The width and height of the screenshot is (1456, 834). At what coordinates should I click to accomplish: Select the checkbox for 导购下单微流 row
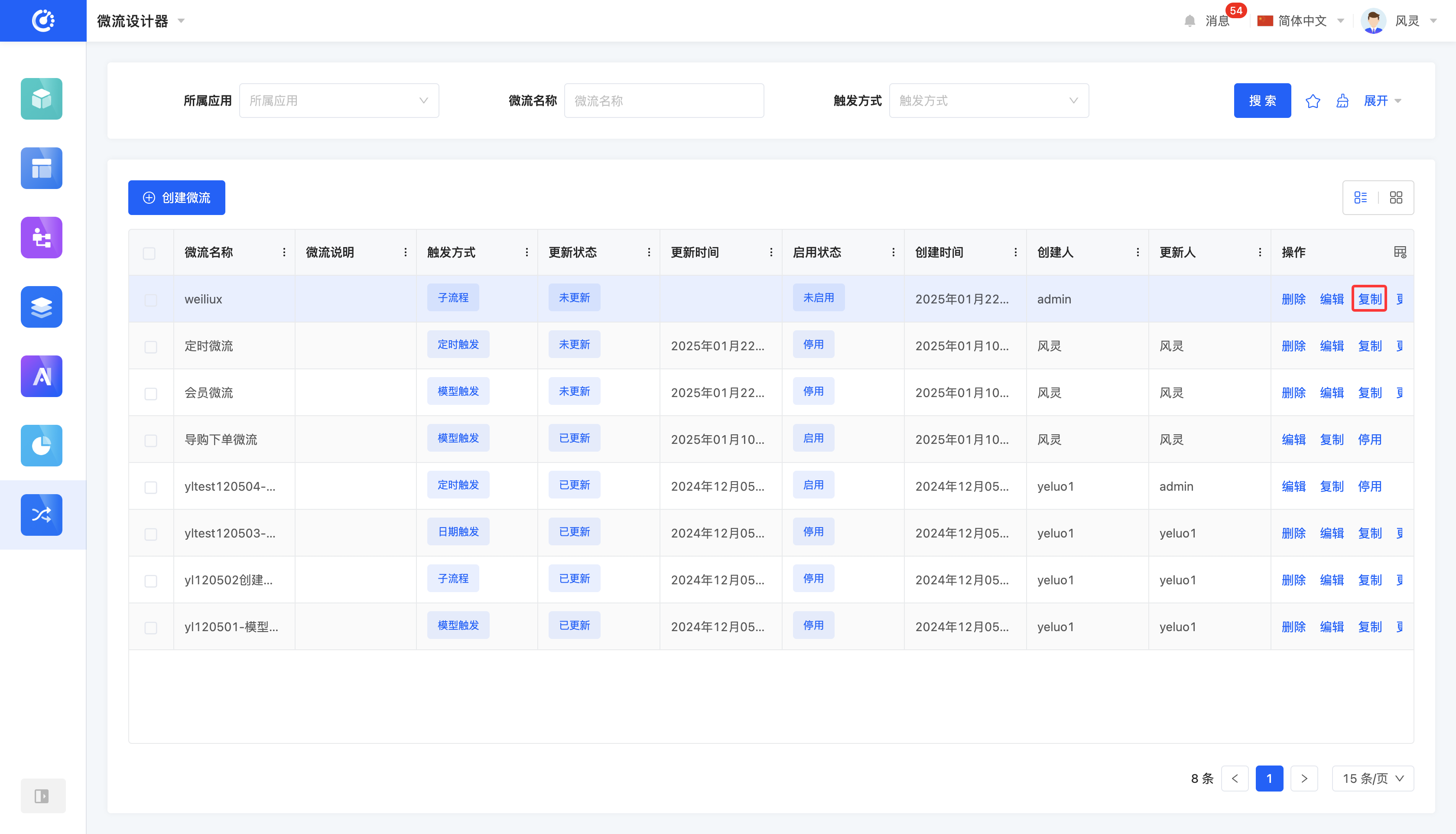tap(150, 440)
